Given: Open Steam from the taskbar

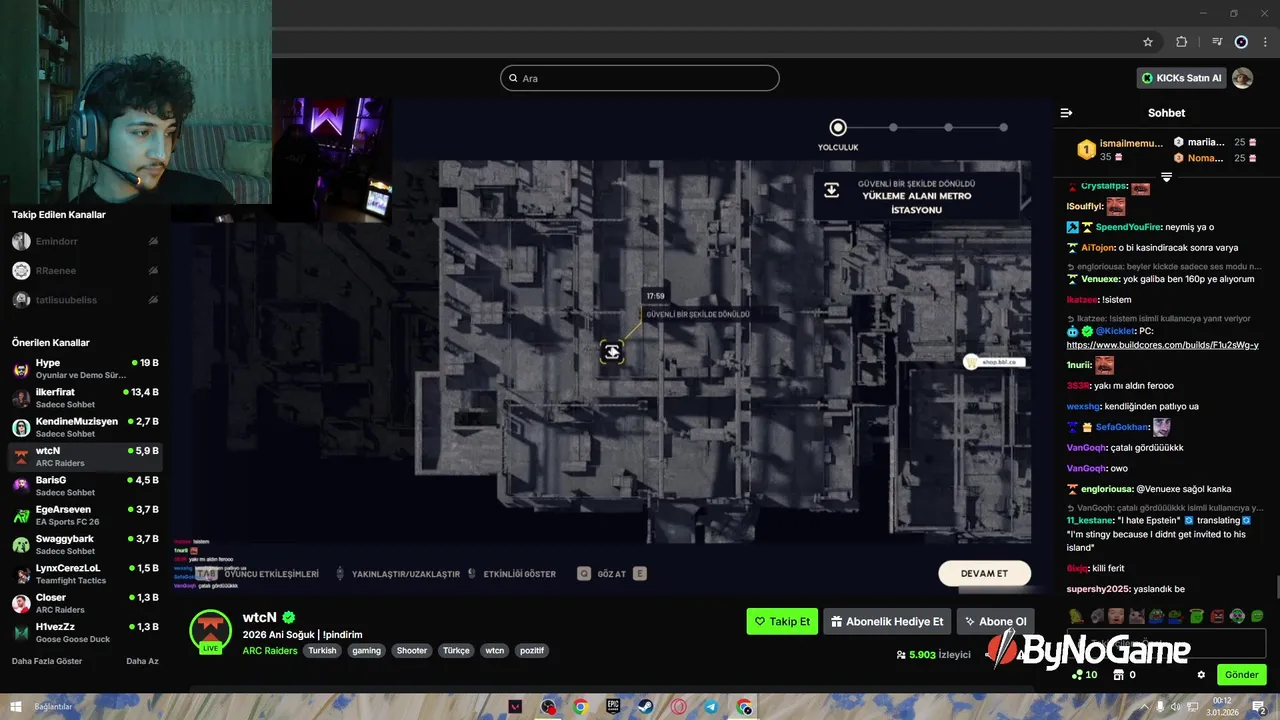Looking at the screenshot, I should pyautogui.click(x=645, y=707).
